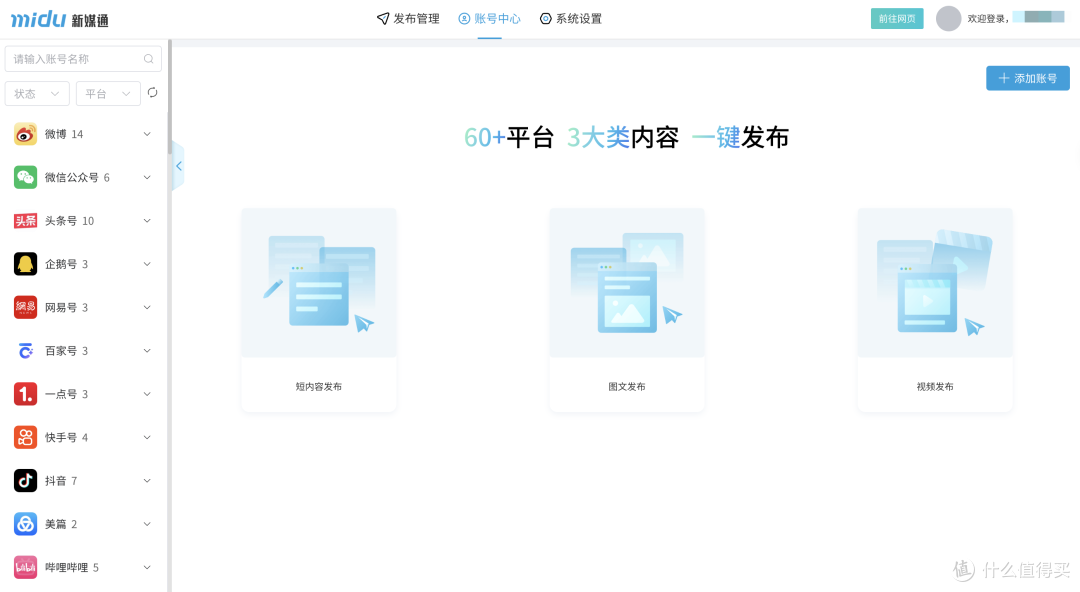Image resolution: width=1080 pixels, height=592 pixels.
Task: Click the midu 新媒通 logo
Action: (60, 19)
